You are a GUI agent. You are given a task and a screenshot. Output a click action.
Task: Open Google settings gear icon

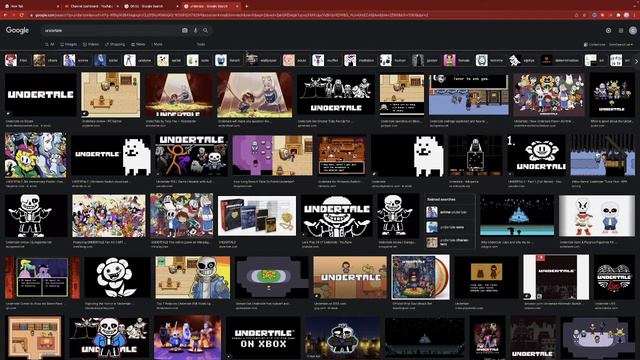(608, 30)
